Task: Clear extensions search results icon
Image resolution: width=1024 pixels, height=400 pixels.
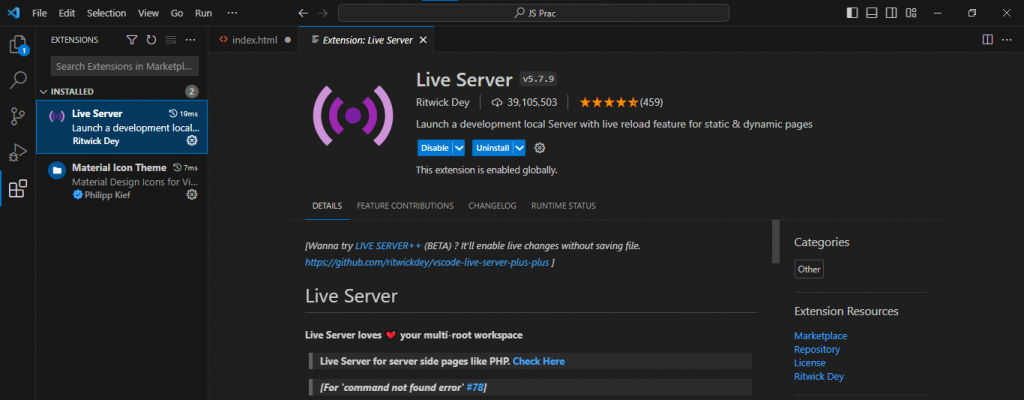Action: (171, 40)
